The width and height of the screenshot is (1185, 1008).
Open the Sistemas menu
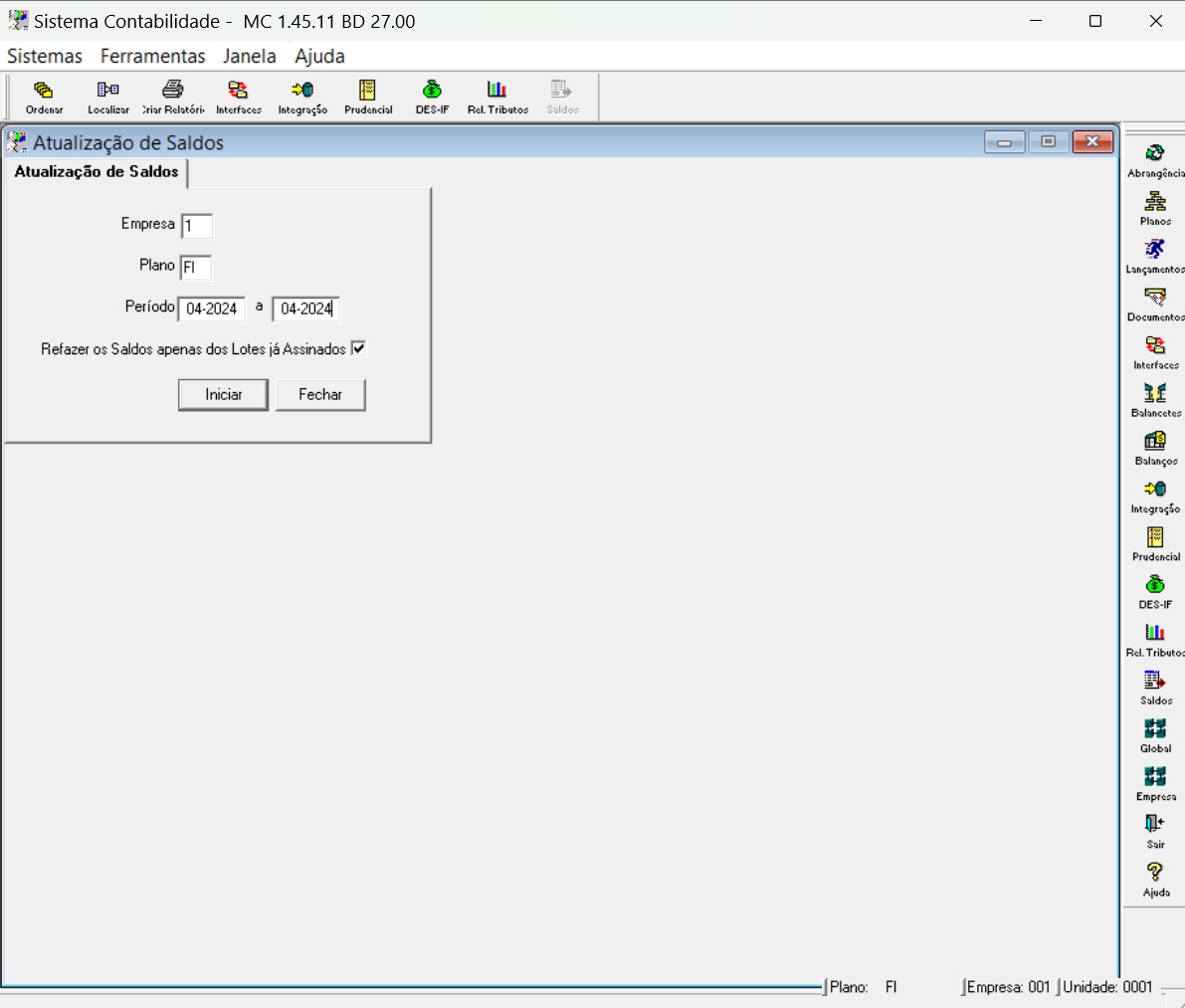[x=45, y=56]
